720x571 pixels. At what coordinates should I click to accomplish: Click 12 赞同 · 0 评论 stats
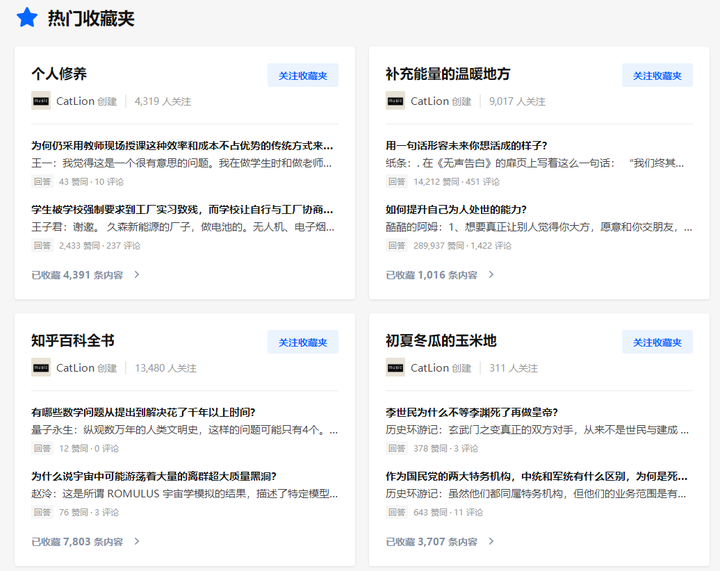89,448
